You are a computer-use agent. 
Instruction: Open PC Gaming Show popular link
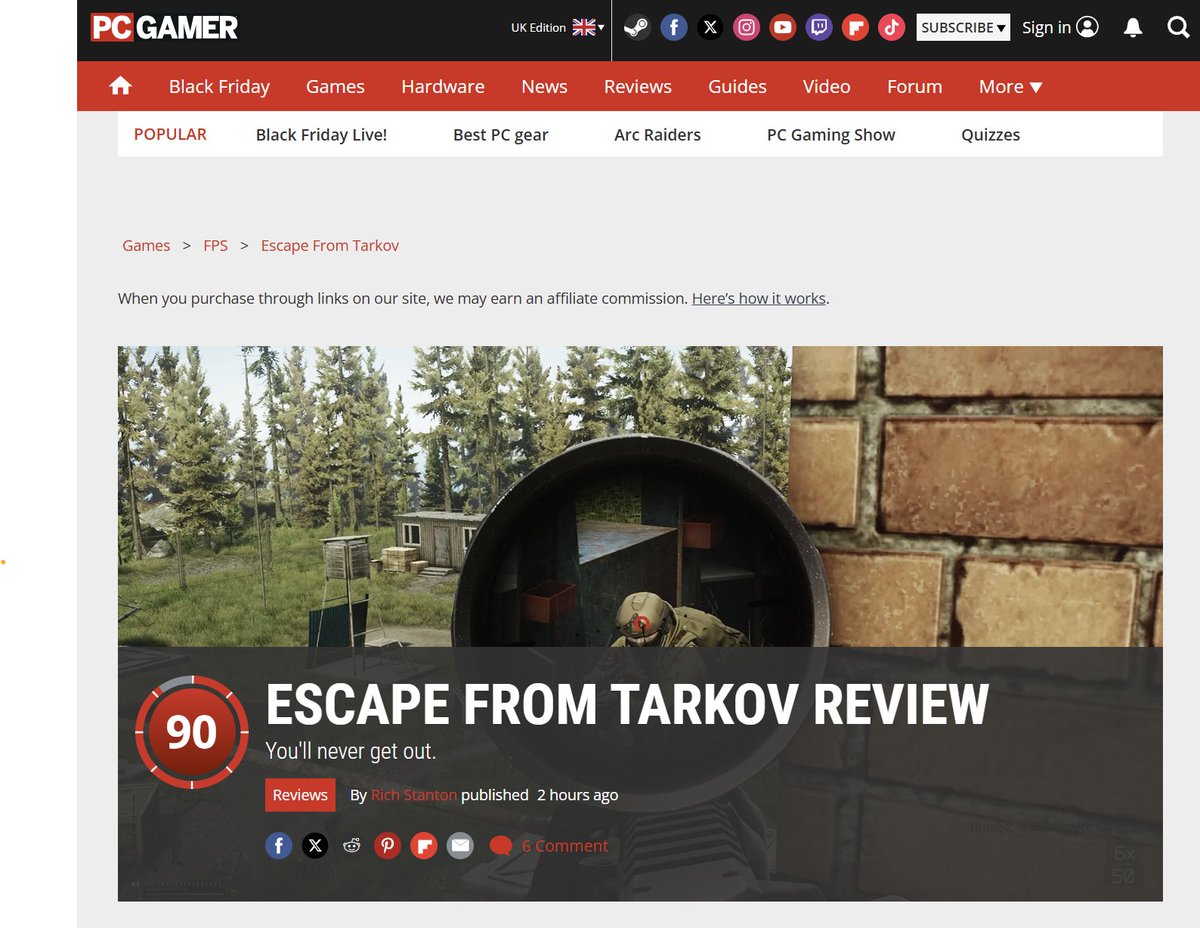click(x=831, y=135)
